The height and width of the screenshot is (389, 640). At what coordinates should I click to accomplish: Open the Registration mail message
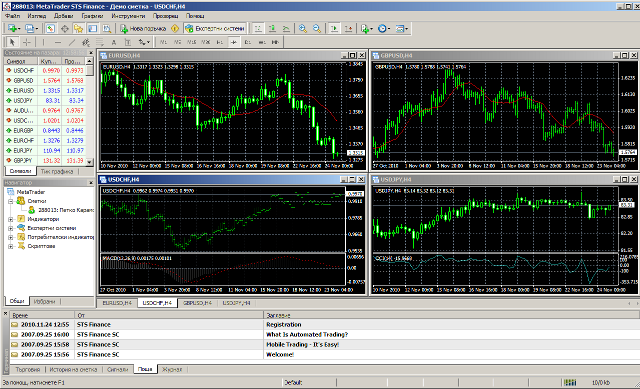point(324,325)
